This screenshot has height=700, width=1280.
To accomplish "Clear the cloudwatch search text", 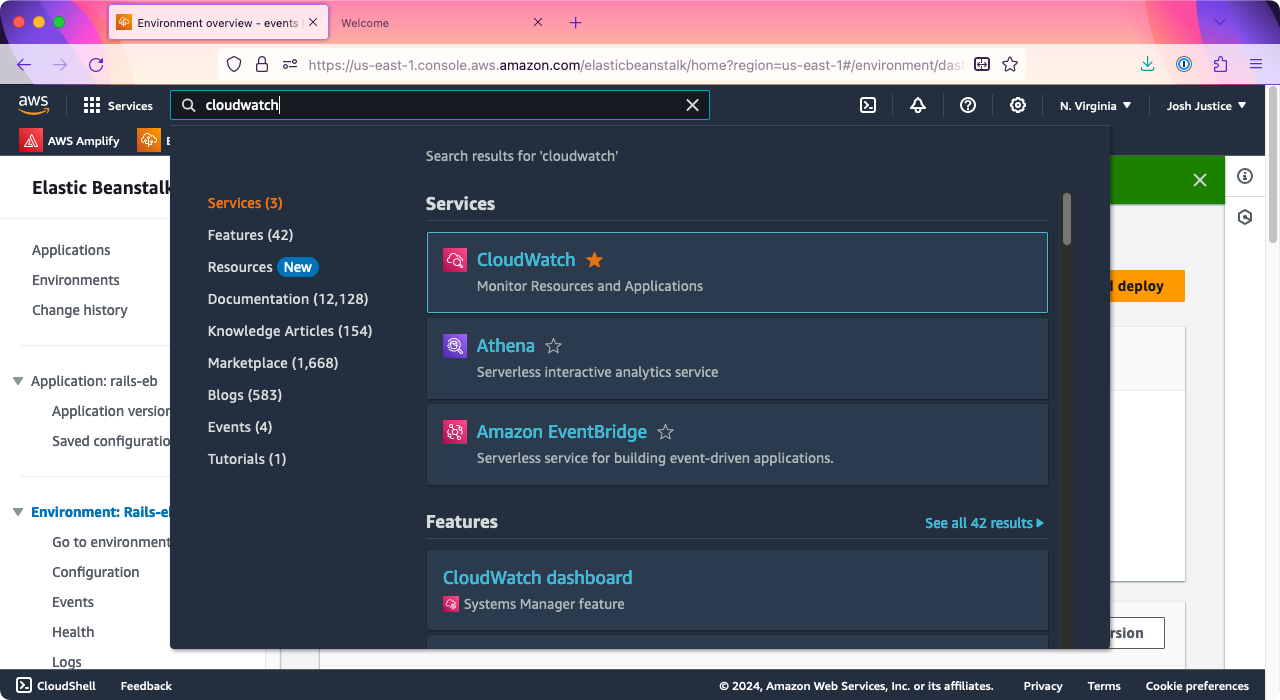I will [x=692, y=105].
